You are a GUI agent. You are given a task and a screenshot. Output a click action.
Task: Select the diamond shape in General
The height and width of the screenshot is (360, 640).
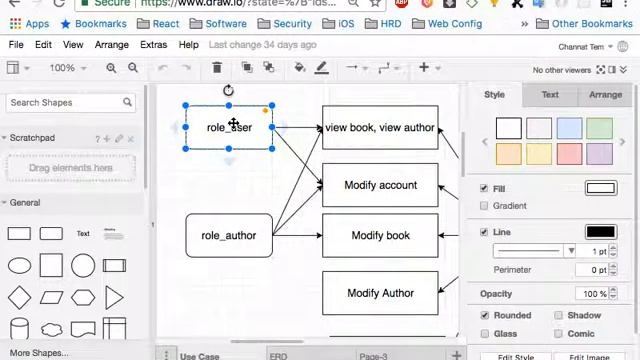point(19,298)
